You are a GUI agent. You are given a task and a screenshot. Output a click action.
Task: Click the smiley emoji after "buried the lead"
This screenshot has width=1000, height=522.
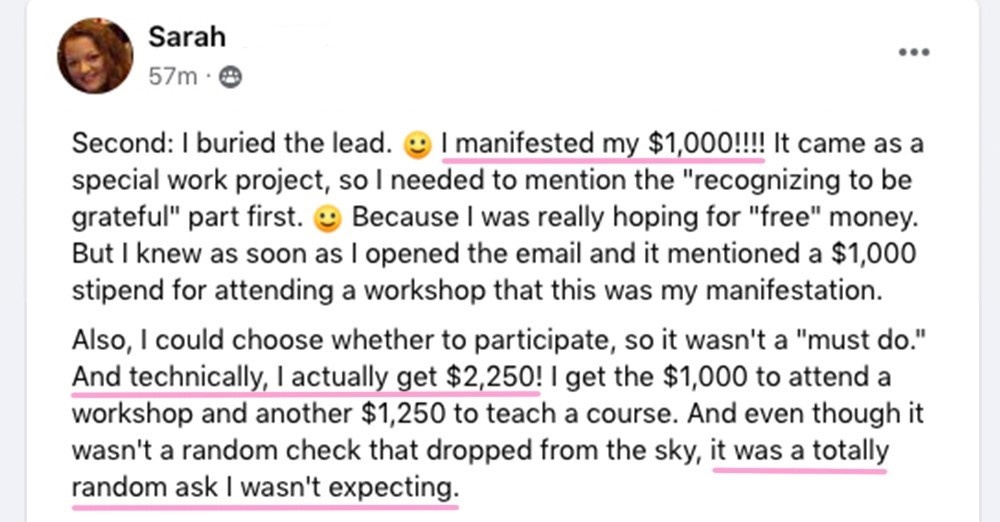417,145
